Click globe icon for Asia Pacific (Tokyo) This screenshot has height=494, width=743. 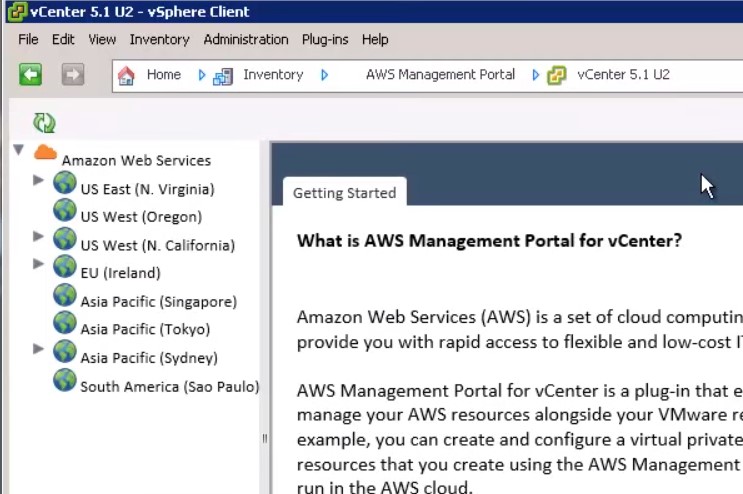[x=64, y=323]
